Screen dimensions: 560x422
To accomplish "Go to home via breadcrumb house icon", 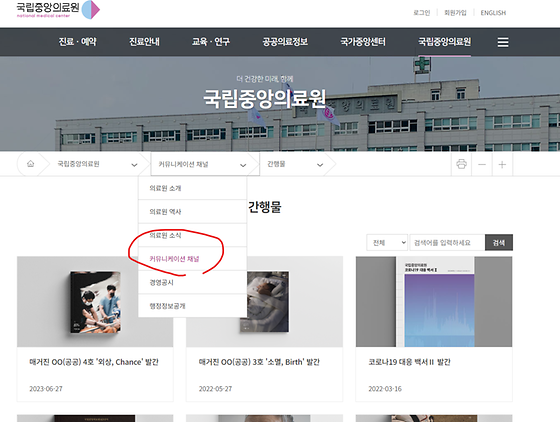I will (31, 164).
